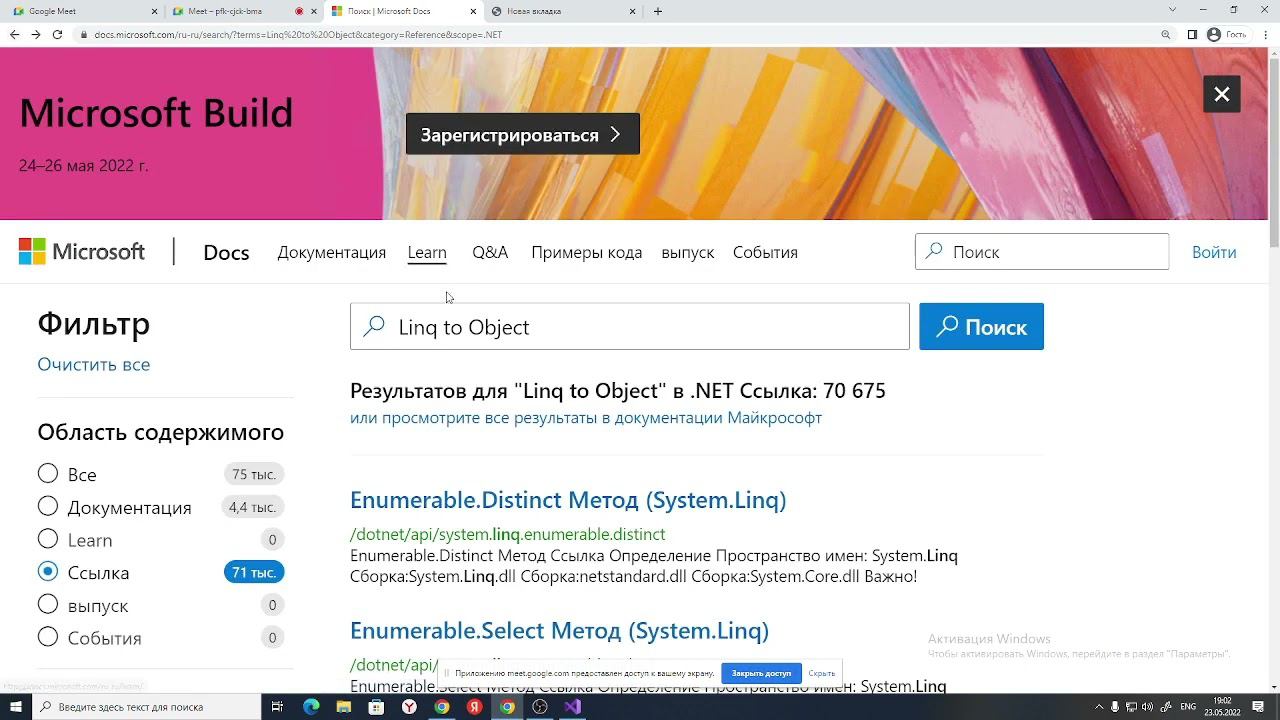Select the Ссылка filter radio button

[x=48, y=572]
